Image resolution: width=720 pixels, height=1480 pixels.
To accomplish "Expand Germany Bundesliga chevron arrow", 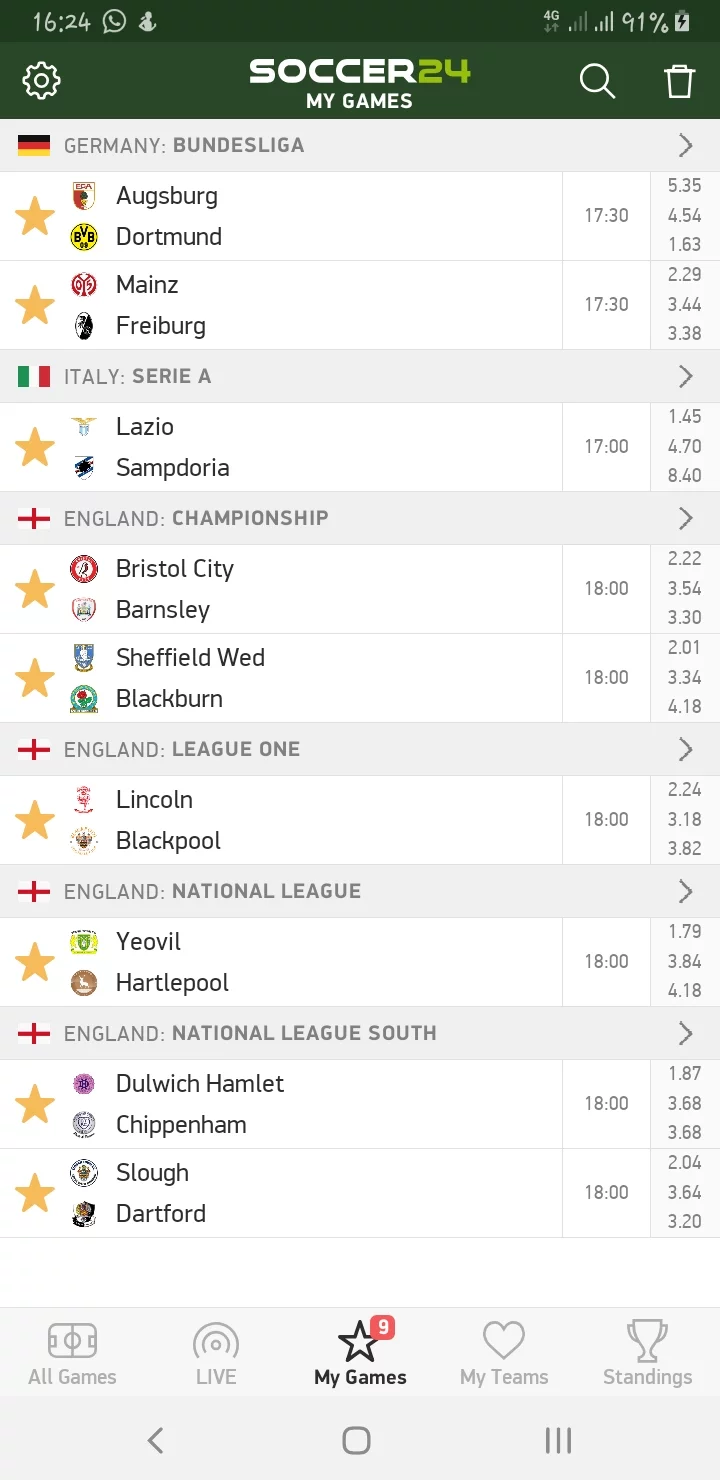I will [686, 146].
